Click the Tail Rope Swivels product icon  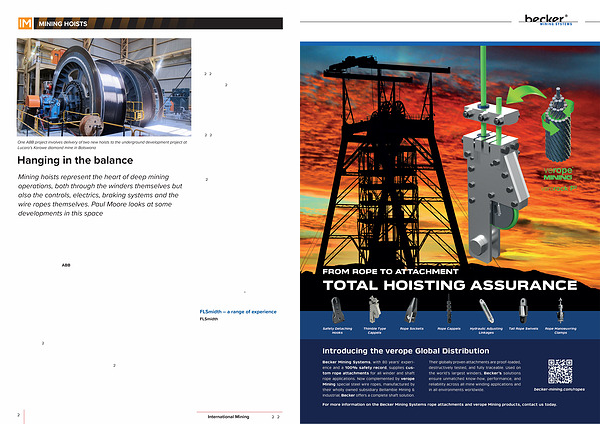tap(523, 311)
